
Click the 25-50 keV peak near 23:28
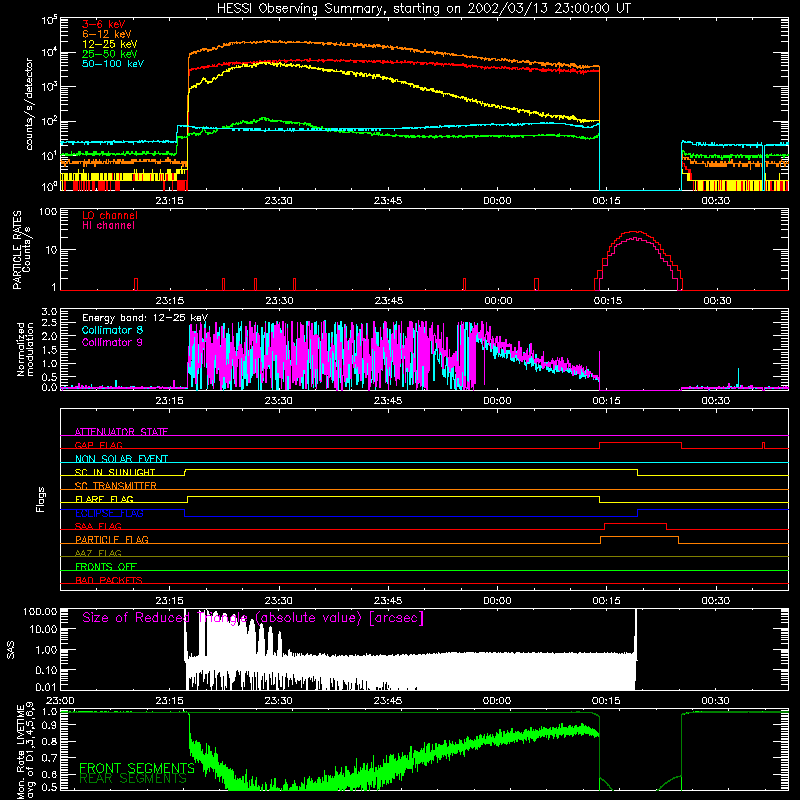tap(264, 118)
